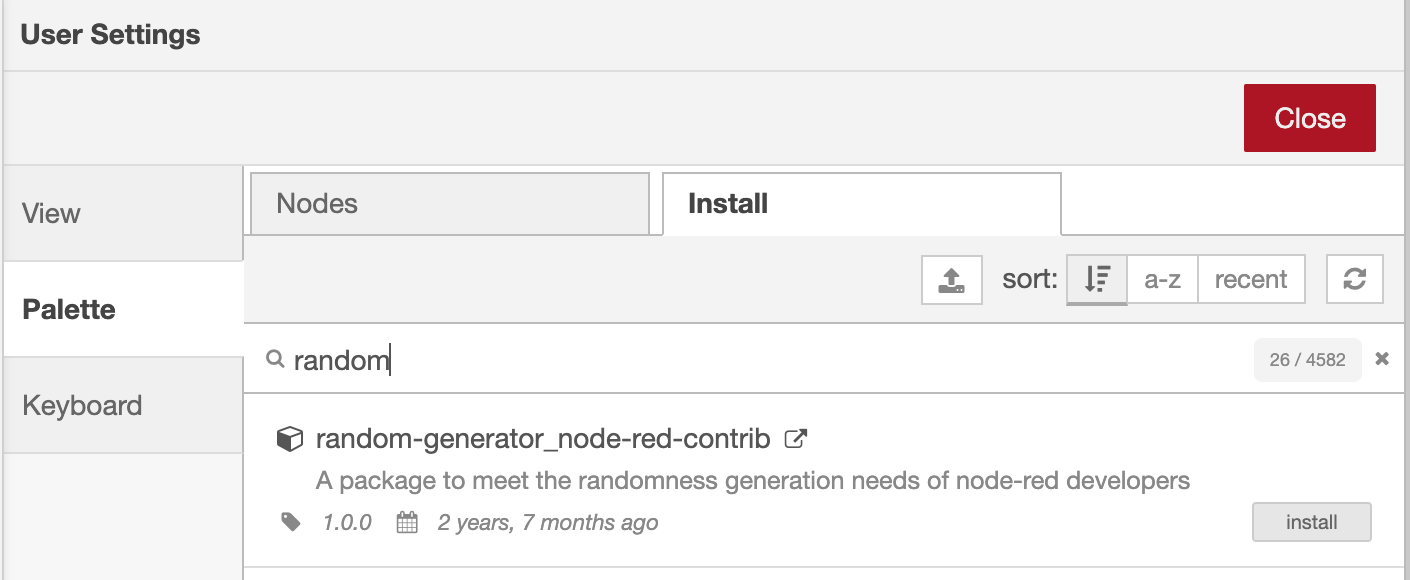Viewport: 1410px width, 580px height.
Task: Select the Palette settings section
Action: tap(122, 310)
